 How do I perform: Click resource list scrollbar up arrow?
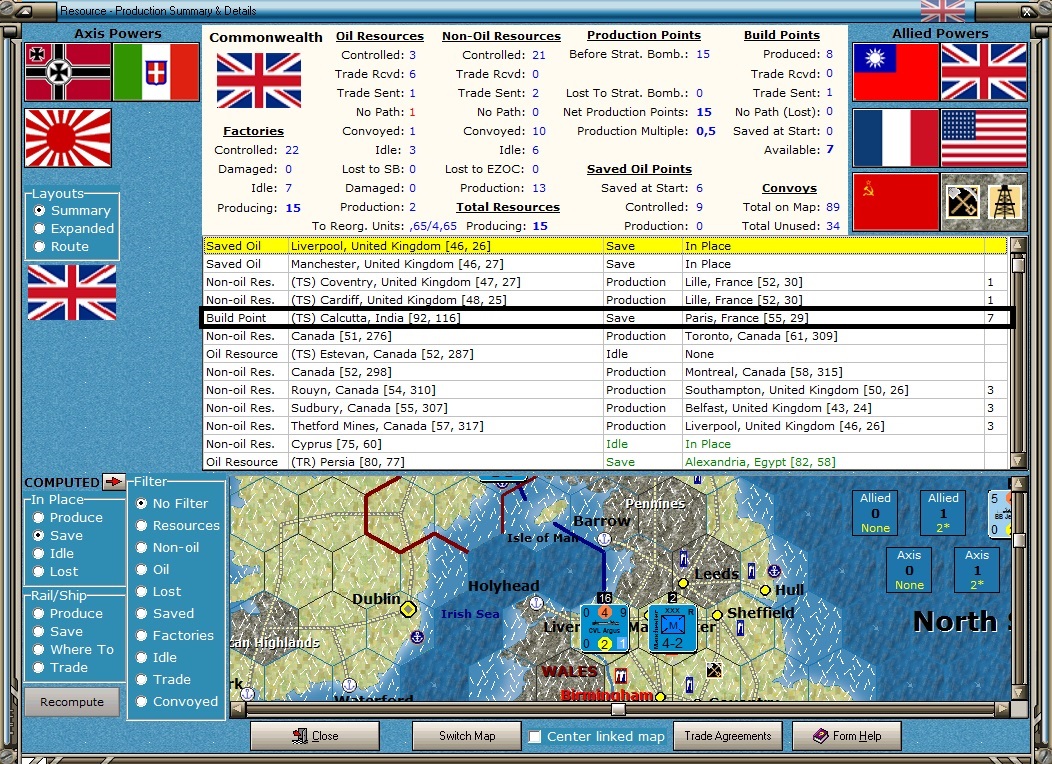click(x=1018, y=244)
